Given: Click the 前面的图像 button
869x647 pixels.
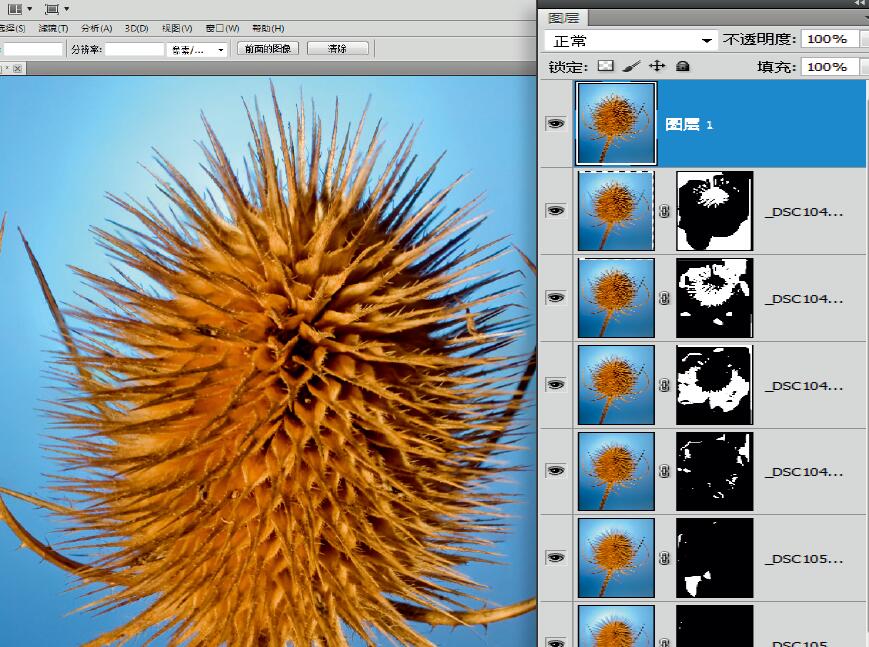Looking at the screenshot, I should click(x=268, y=49).
